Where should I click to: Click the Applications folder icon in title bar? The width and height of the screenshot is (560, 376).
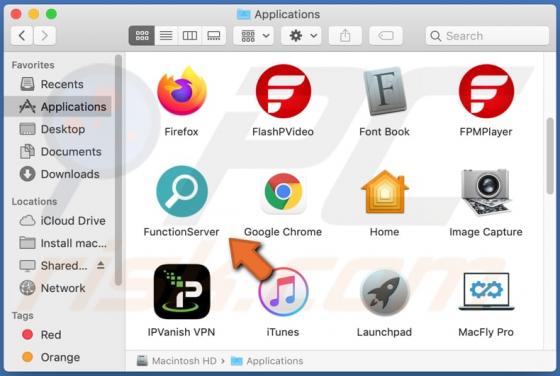tap(244, 14)
